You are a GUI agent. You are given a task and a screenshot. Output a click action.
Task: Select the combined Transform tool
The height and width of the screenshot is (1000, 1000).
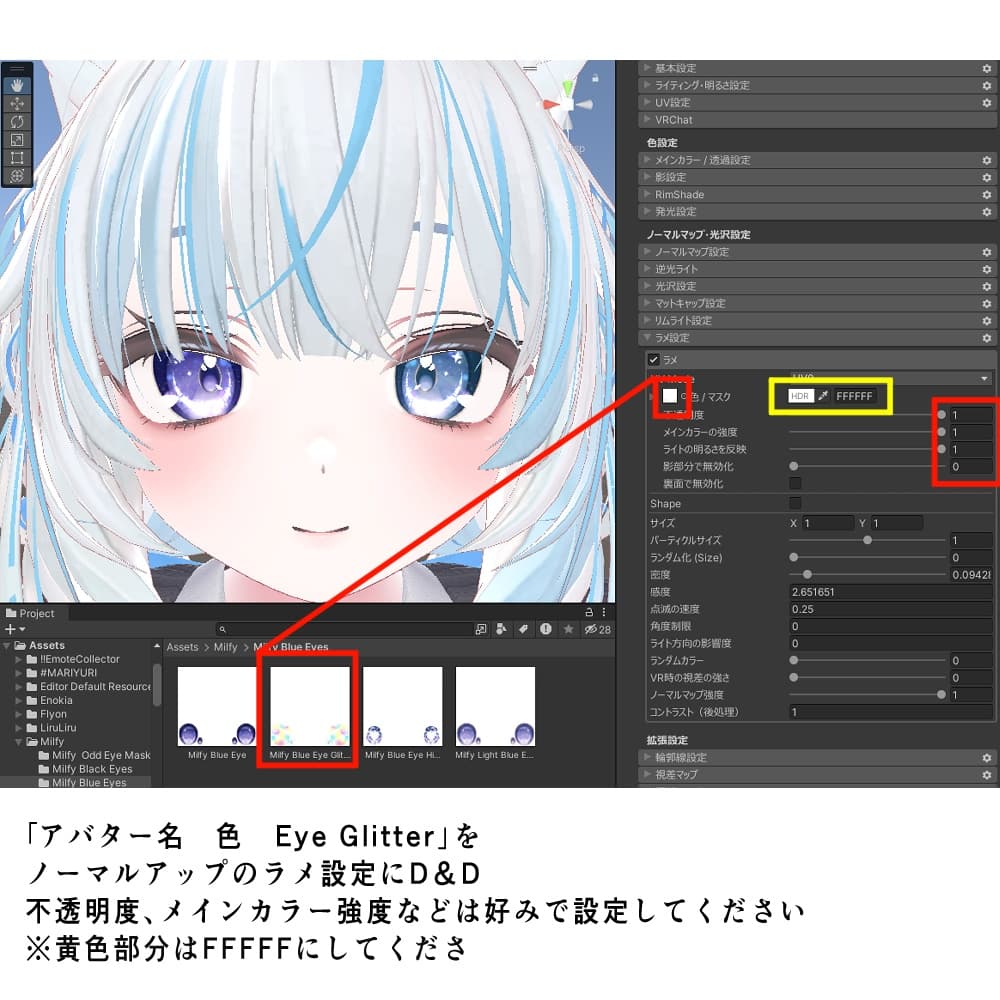[x=17, y=175]
